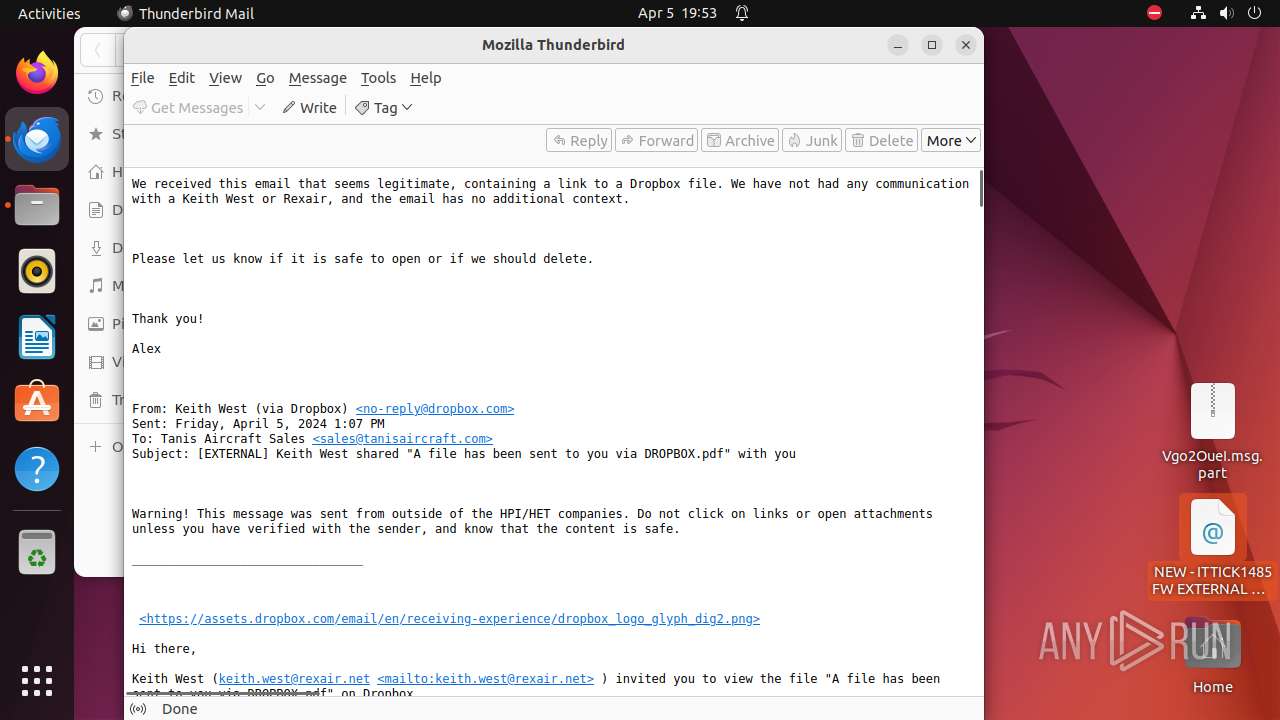The image size is (1280, 720).
Task: Click back arrow in Files window
Action: click(x=97, y=49)
